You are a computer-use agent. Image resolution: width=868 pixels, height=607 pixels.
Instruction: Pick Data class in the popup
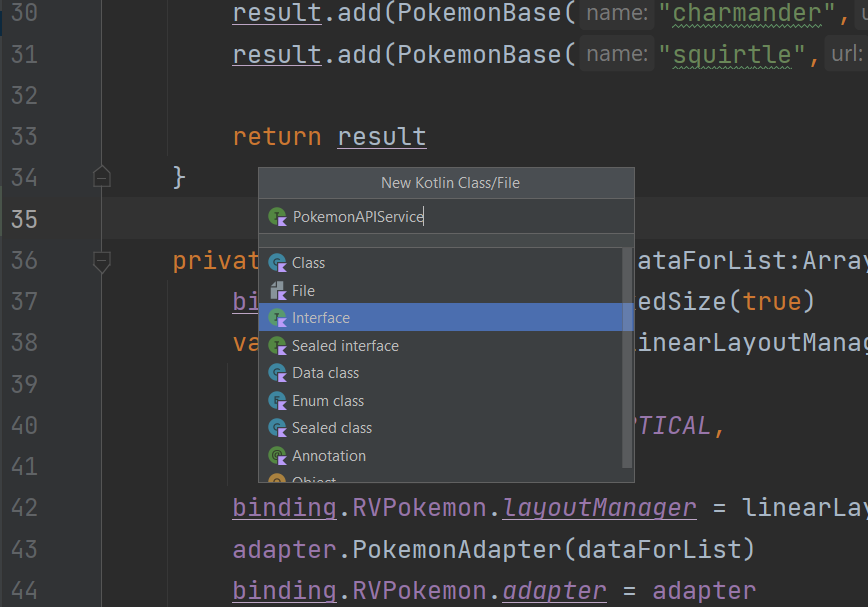tap(325, 373)
